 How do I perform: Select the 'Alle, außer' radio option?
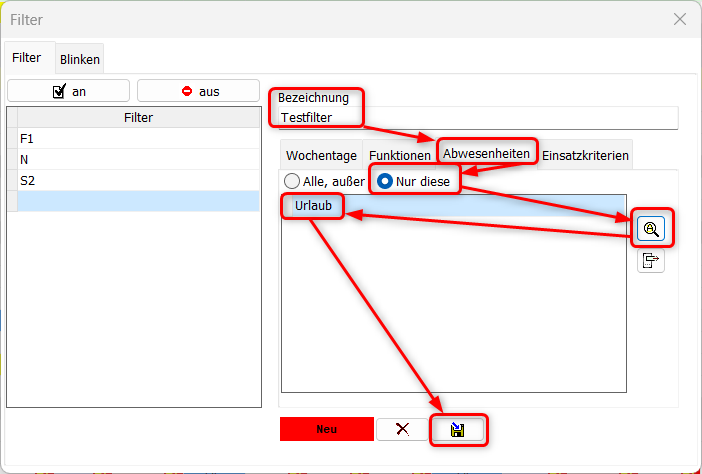coord(292,181)
